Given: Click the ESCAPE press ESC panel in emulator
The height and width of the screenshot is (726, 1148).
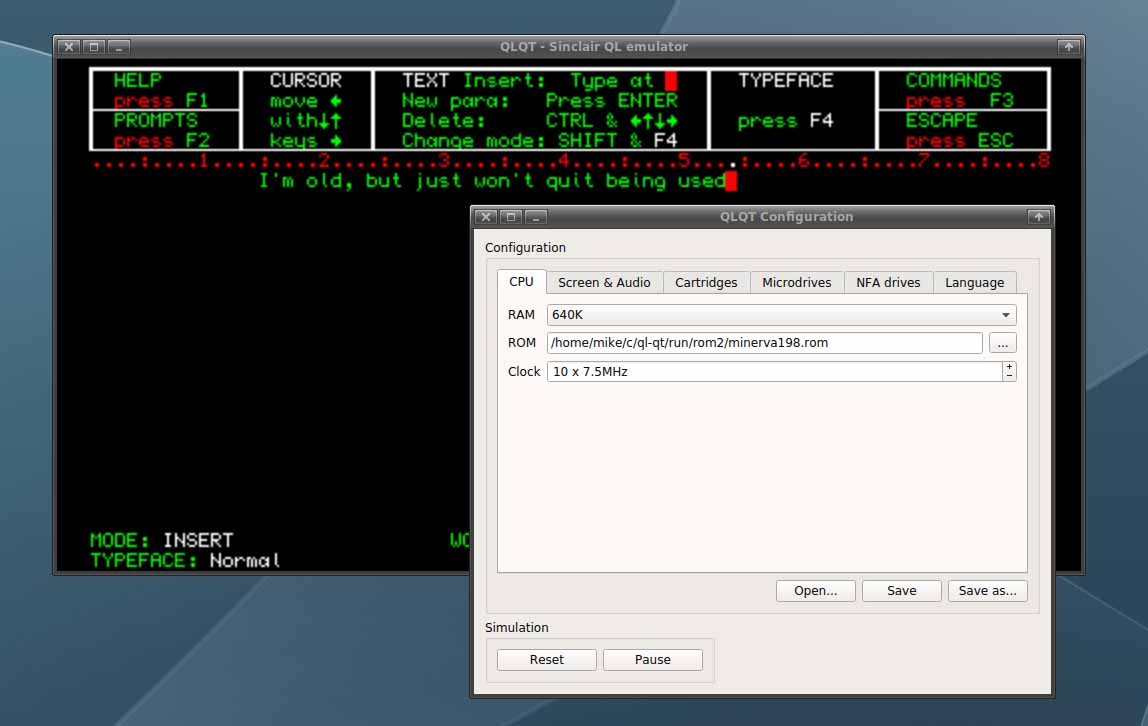Looking at the screenshot, I should pyautogui.click(x=964, y=130).
